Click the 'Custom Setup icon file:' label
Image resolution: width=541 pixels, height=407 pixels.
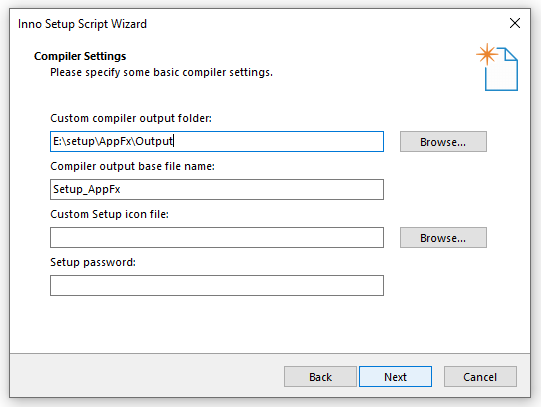pyautogui.click(x=110, y=214)
